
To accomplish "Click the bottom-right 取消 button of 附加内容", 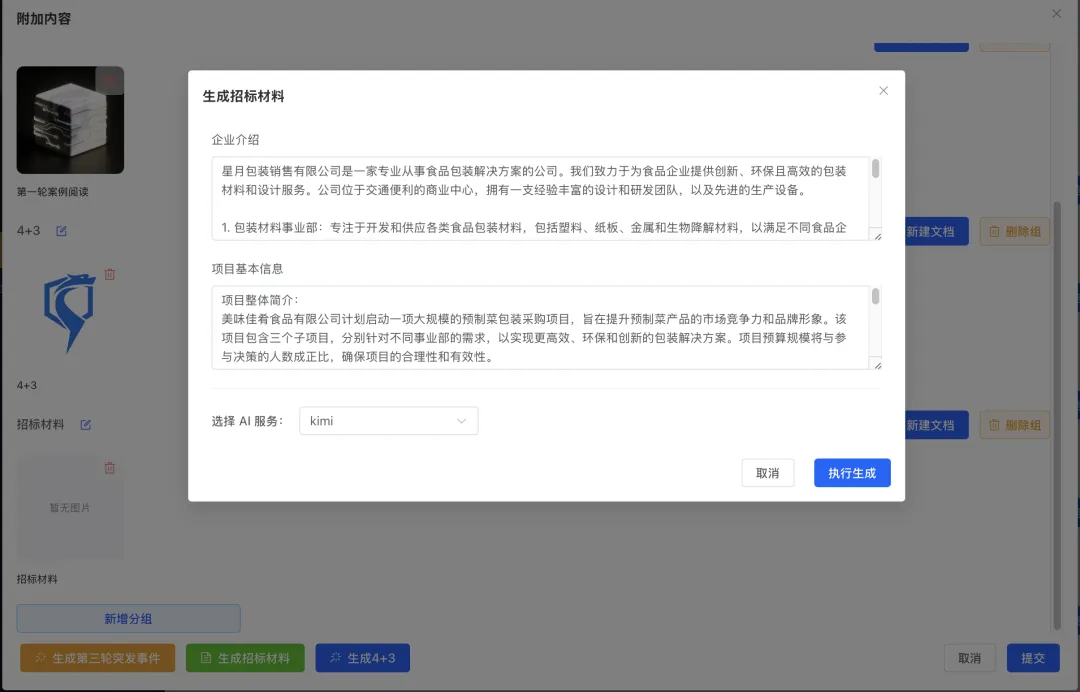I will 969,658.
